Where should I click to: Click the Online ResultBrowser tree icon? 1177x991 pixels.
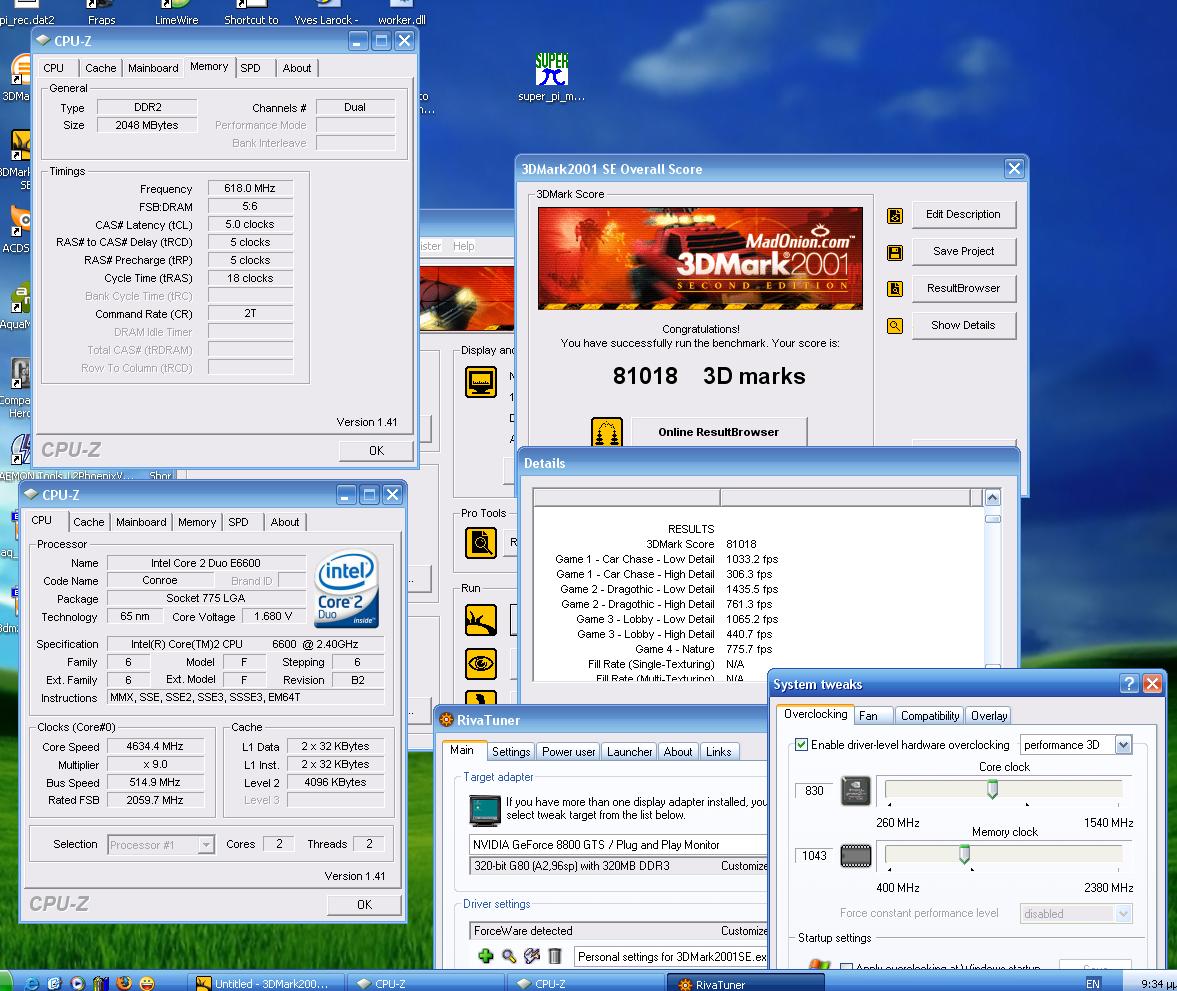607,432
